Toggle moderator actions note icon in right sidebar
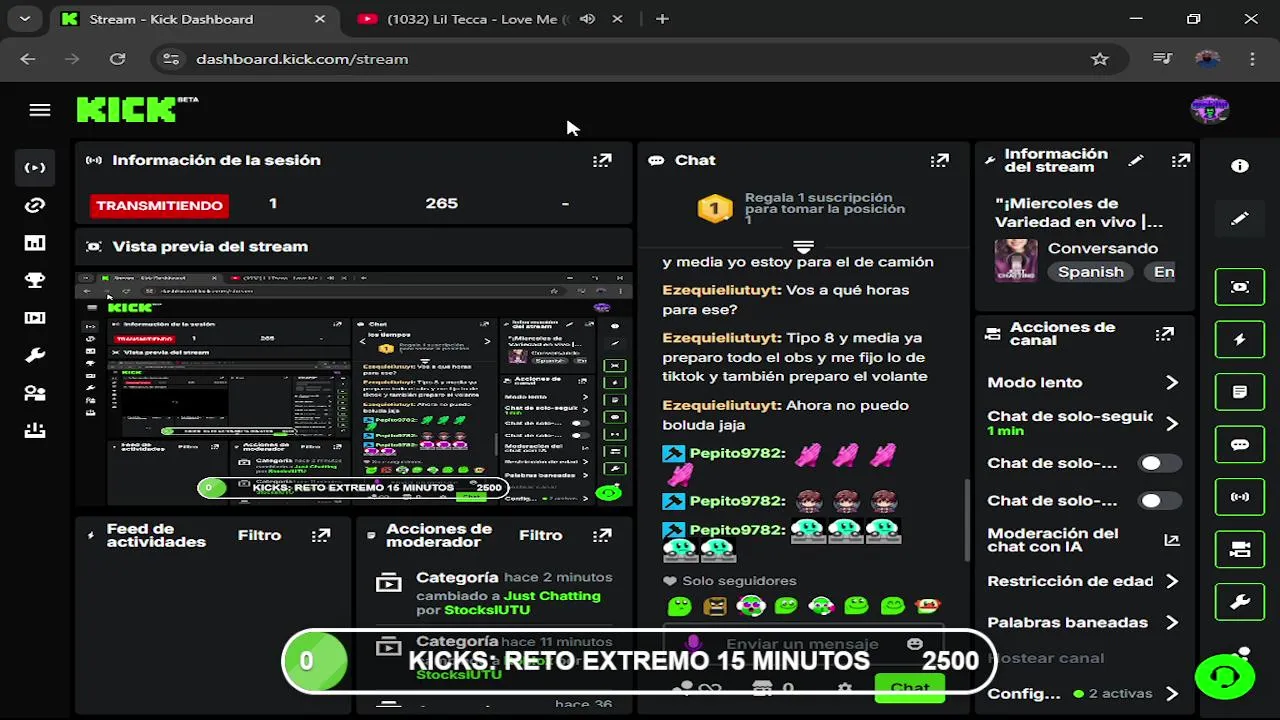Screen dimensions: 1280x720 (1240, 392)
